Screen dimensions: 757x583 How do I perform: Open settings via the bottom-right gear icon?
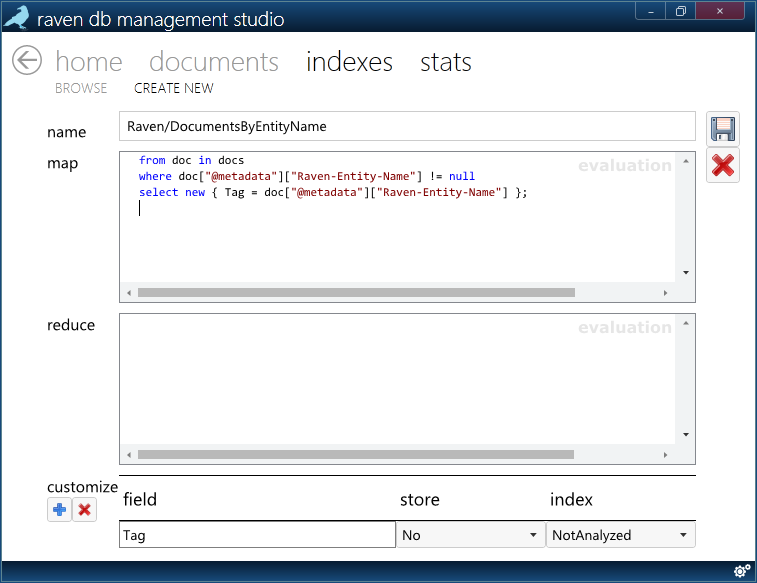[742, 571]
